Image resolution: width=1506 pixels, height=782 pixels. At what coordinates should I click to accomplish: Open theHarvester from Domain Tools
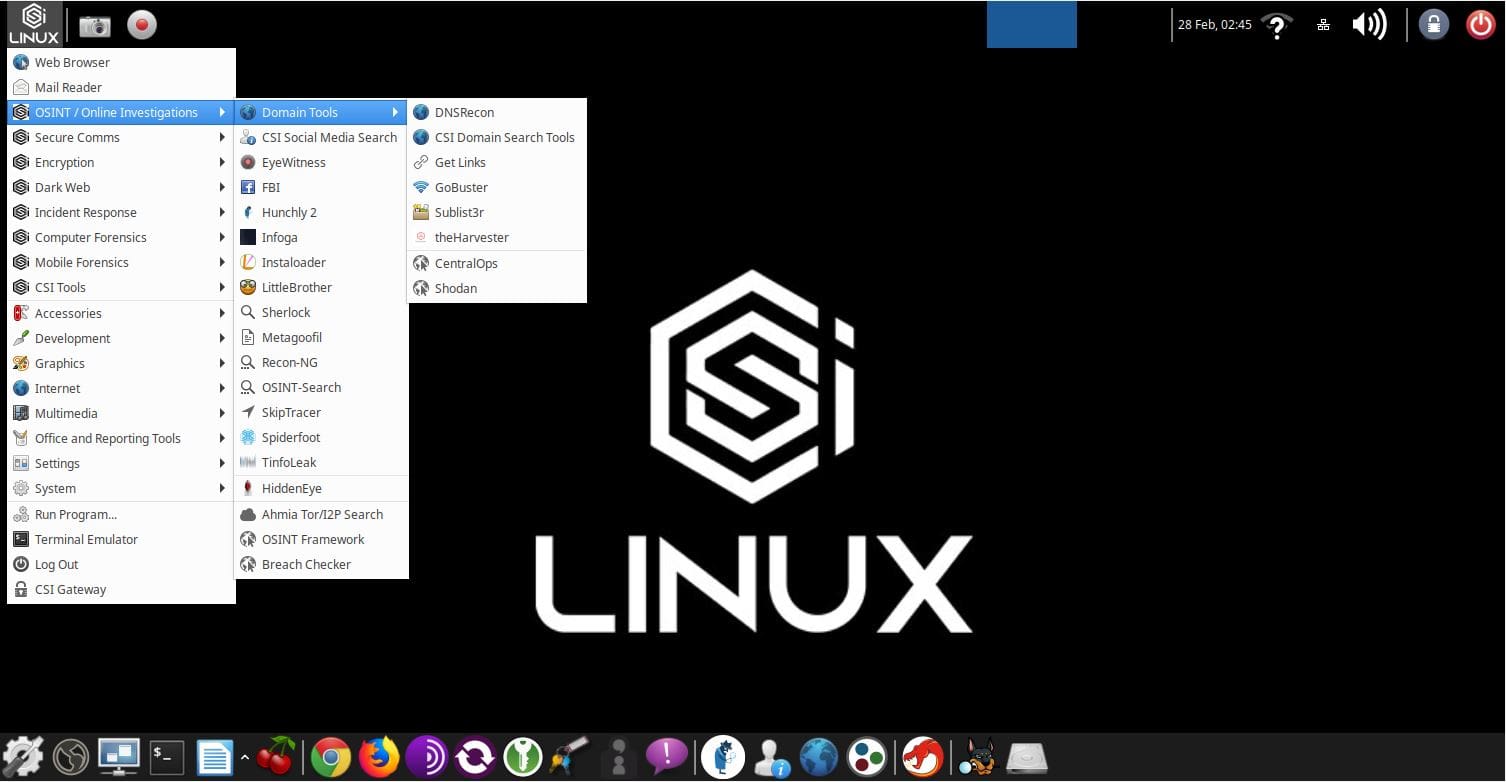tap(471, 237)
